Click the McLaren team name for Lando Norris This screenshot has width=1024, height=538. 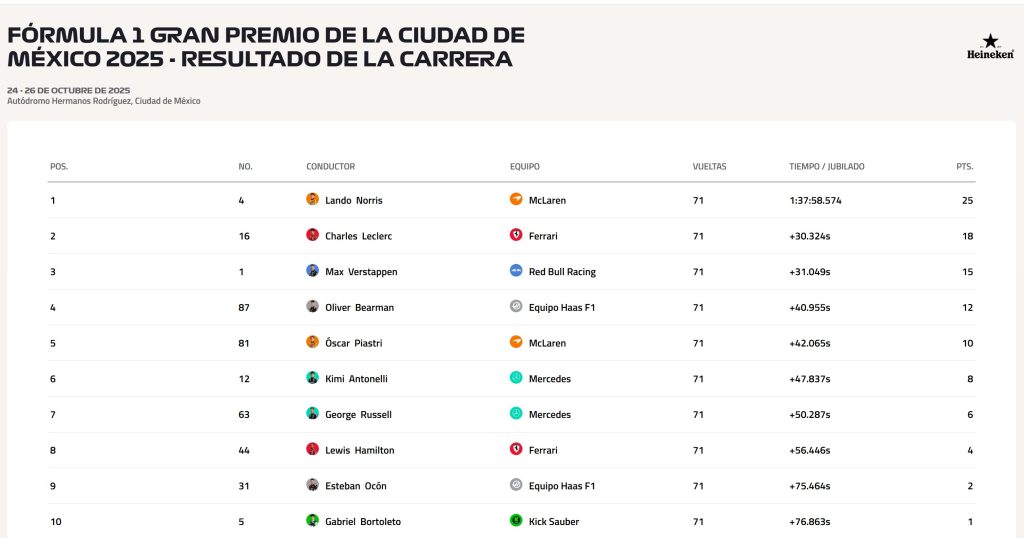pyautogui.click(x=547, y=200)
